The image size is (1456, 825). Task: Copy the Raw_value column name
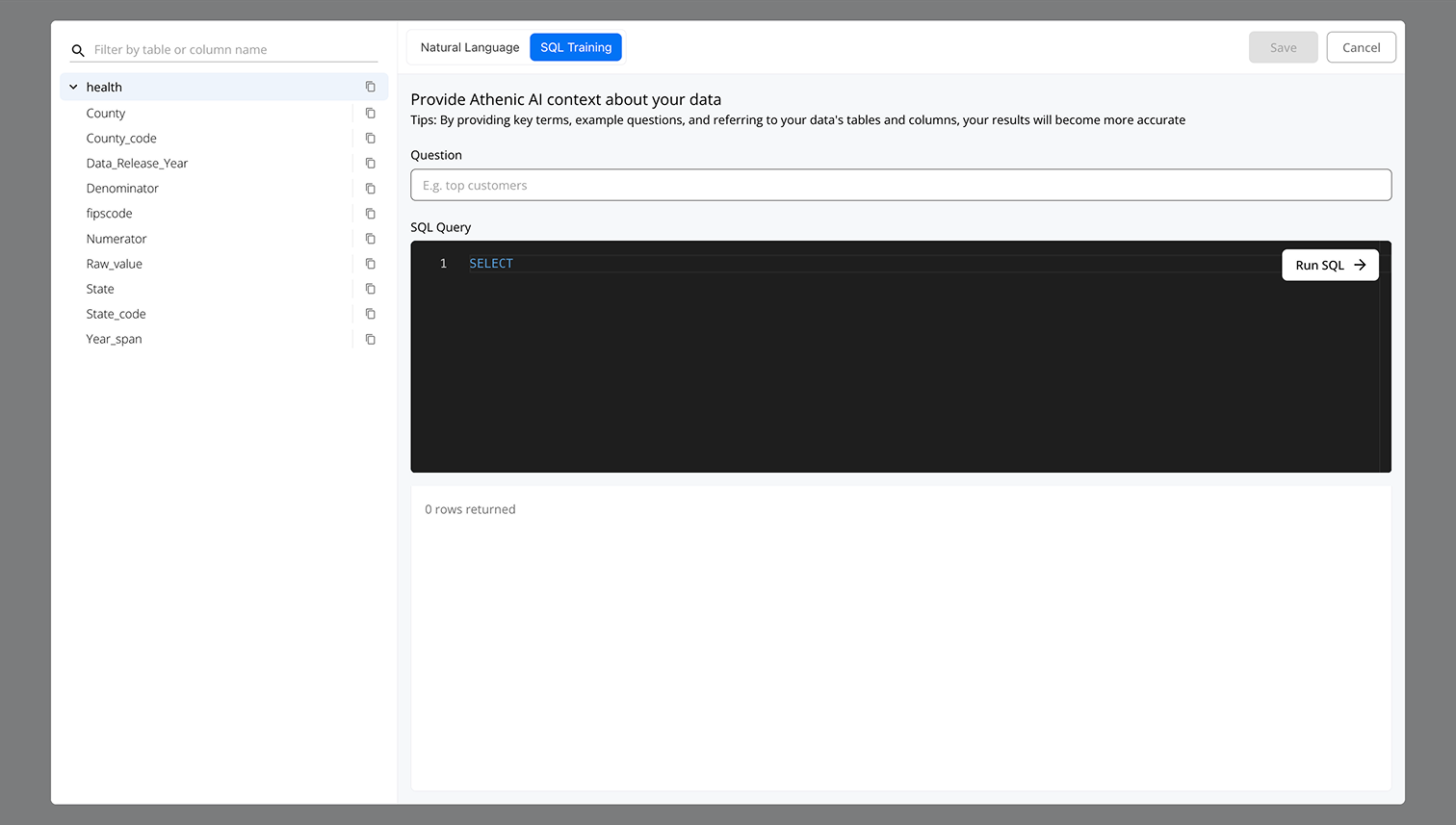coord(370,264)
